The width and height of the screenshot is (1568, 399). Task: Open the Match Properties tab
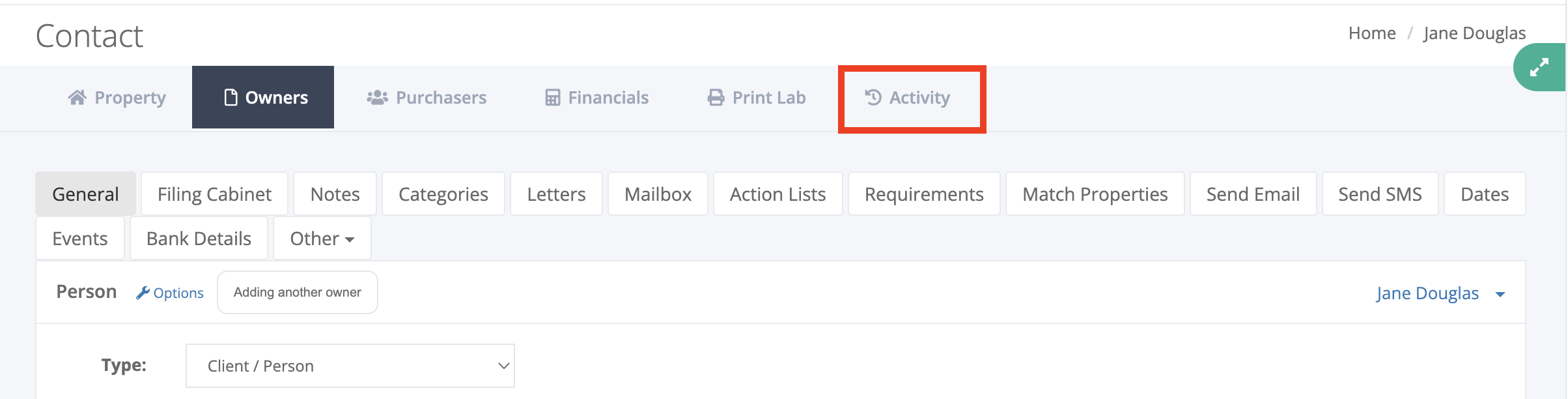coord(1095,194)
